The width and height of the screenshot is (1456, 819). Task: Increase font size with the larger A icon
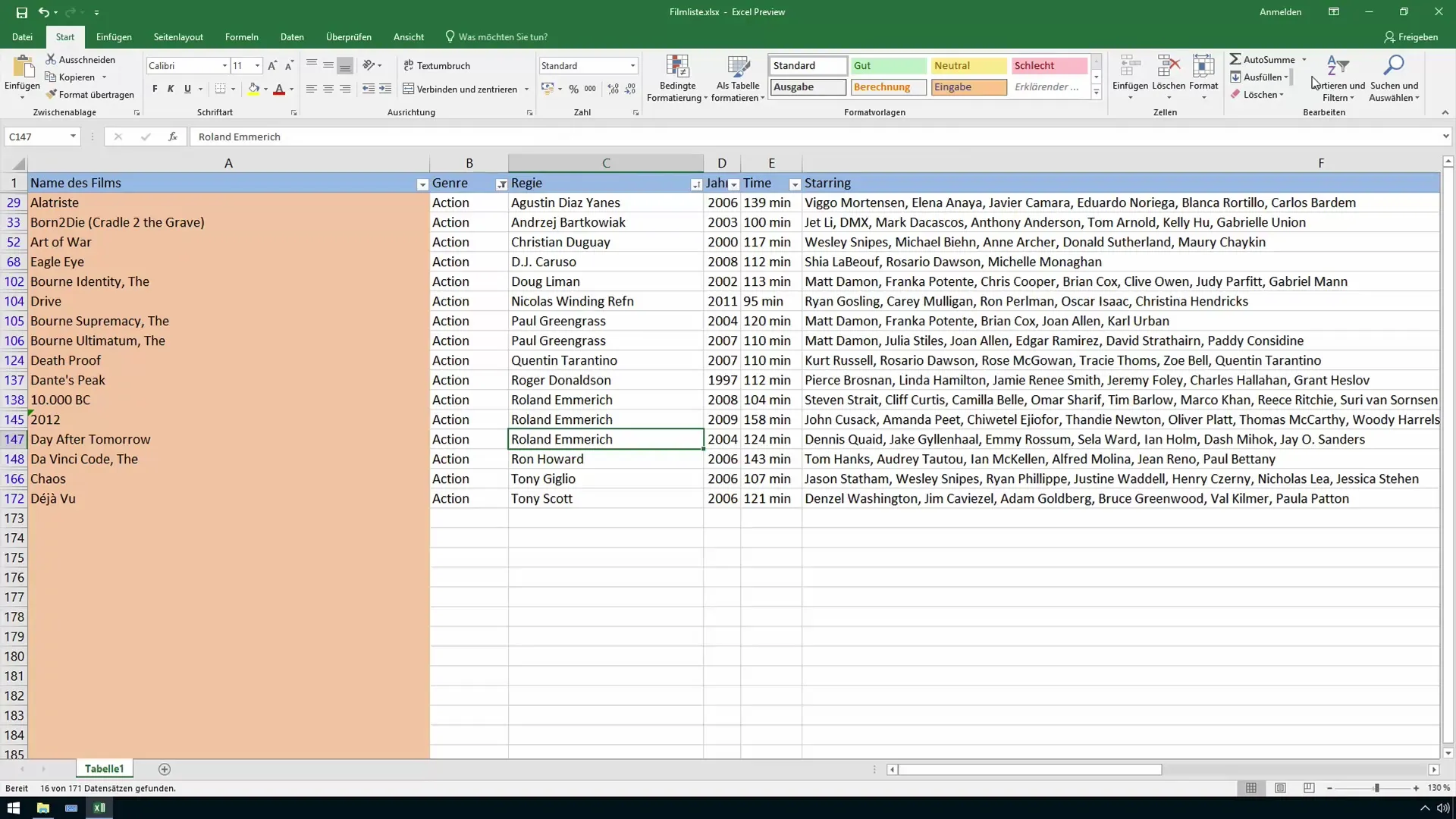pyautogui.click(x=272, y=66)
